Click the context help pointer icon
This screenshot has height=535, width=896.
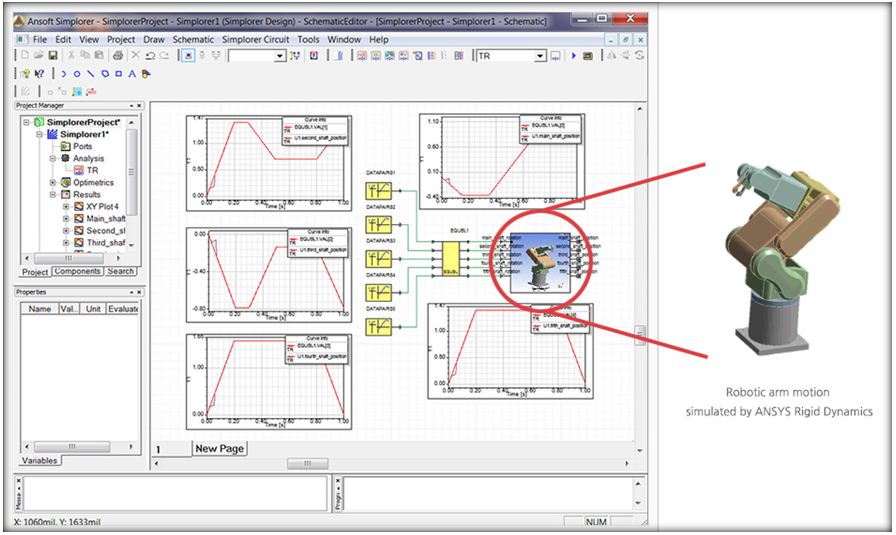coord(39,74)
